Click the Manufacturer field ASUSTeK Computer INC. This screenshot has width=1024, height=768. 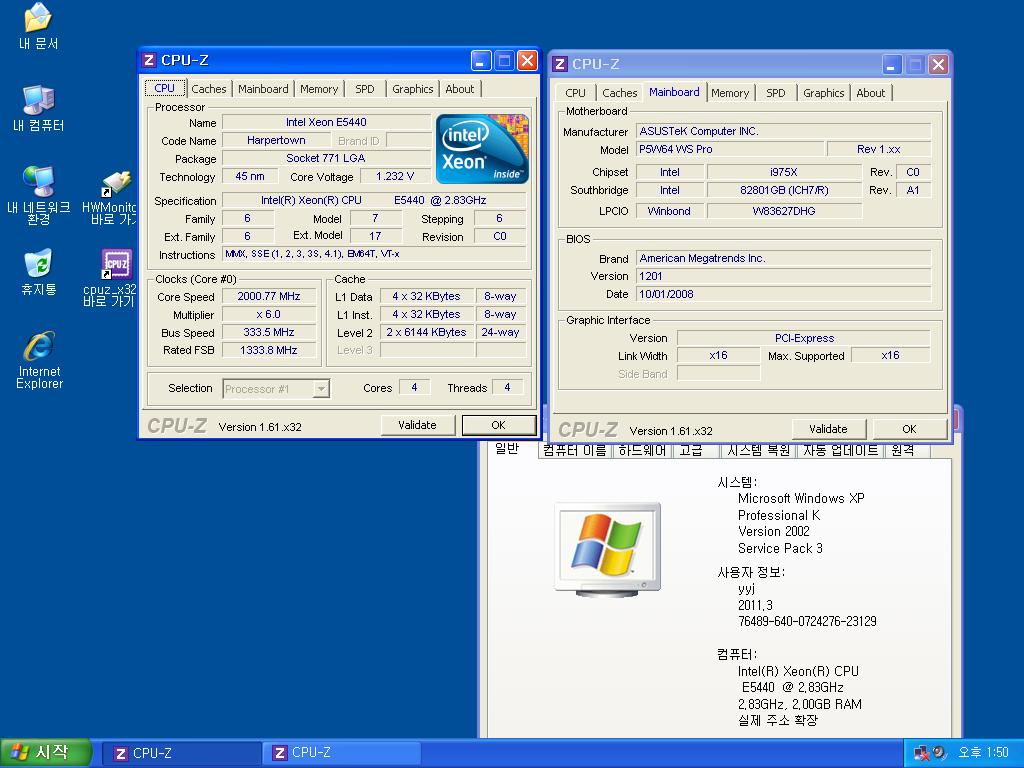784,131
